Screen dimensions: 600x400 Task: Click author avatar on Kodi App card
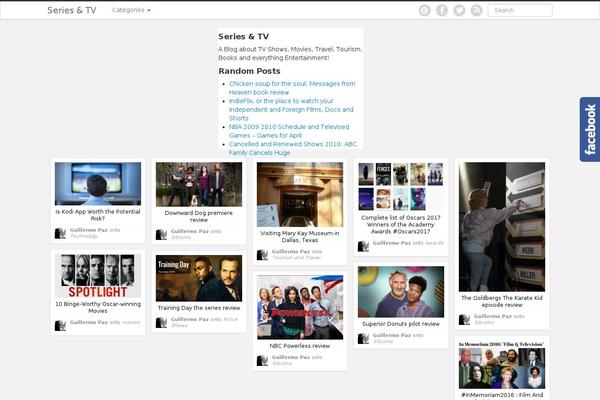[60, 233]
